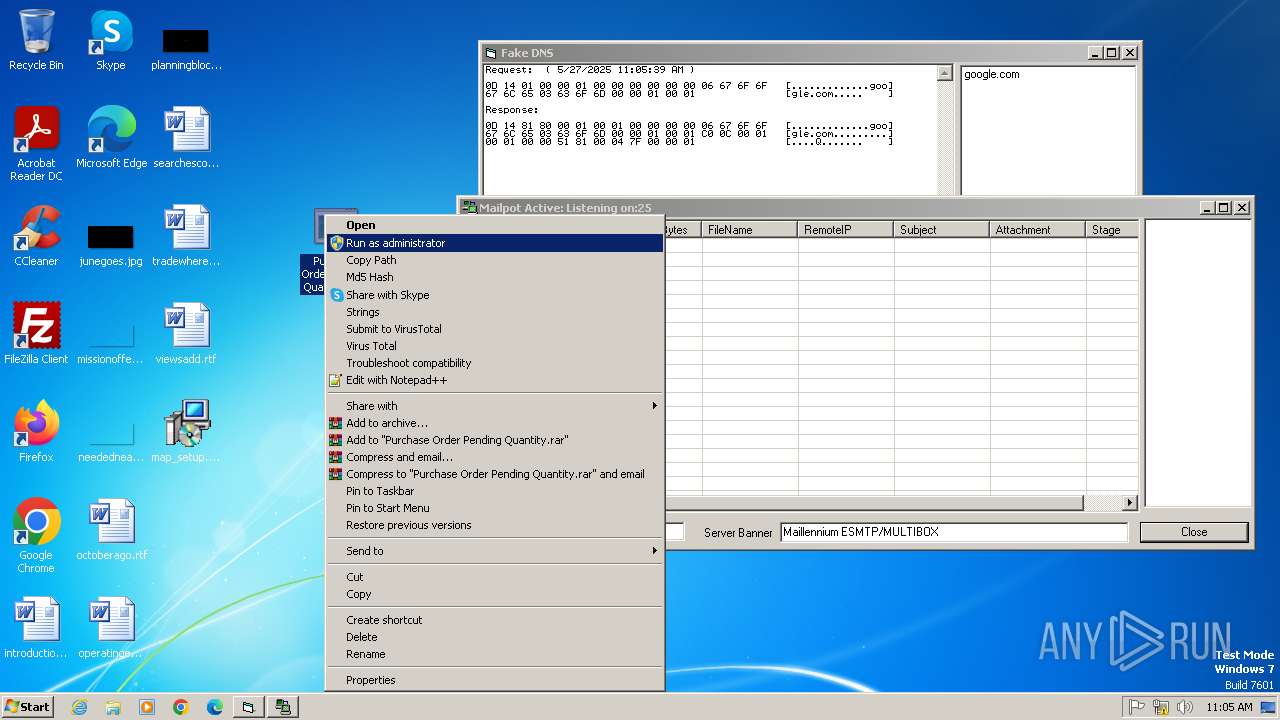Select Virus Total menu entry
The height and width of the screenshot is (720, 1280).
point(494,346)
